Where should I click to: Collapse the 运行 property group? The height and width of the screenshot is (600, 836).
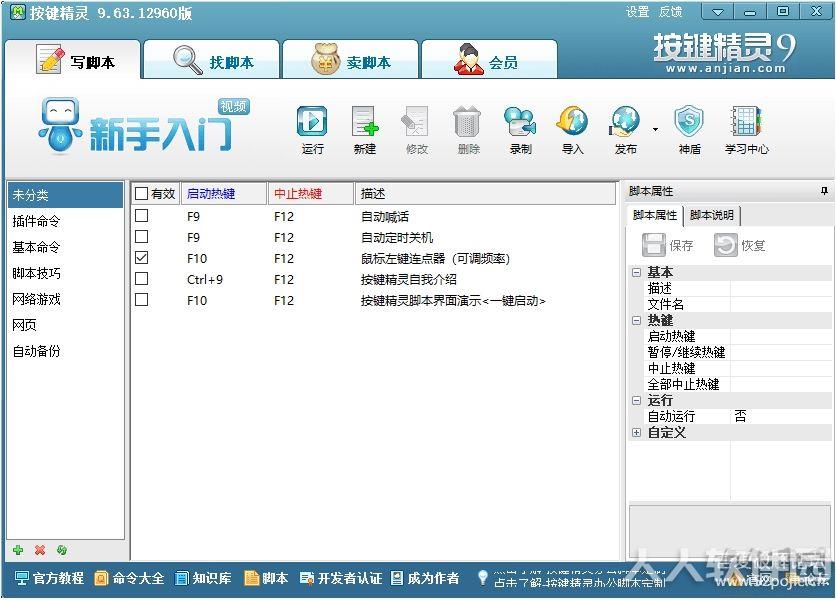click(636, 401)
